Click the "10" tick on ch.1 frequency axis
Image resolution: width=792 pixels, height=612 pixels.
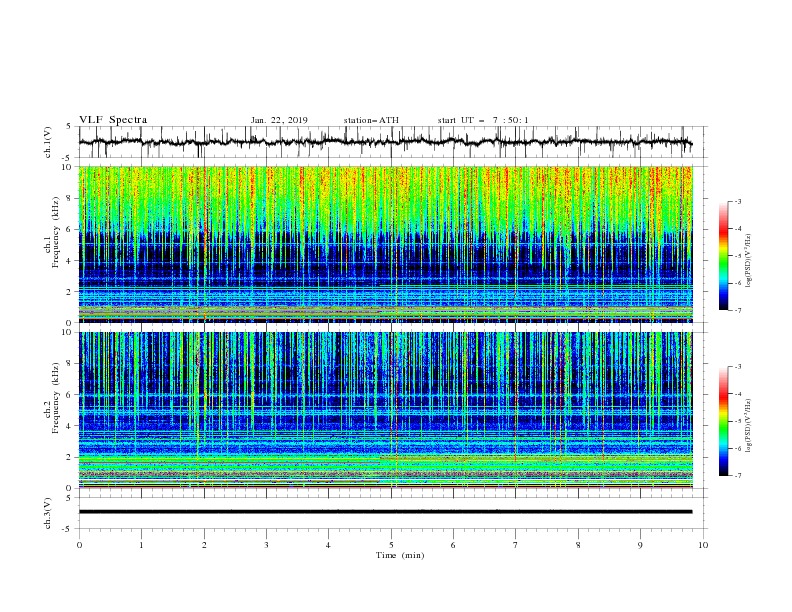(68, 167)
